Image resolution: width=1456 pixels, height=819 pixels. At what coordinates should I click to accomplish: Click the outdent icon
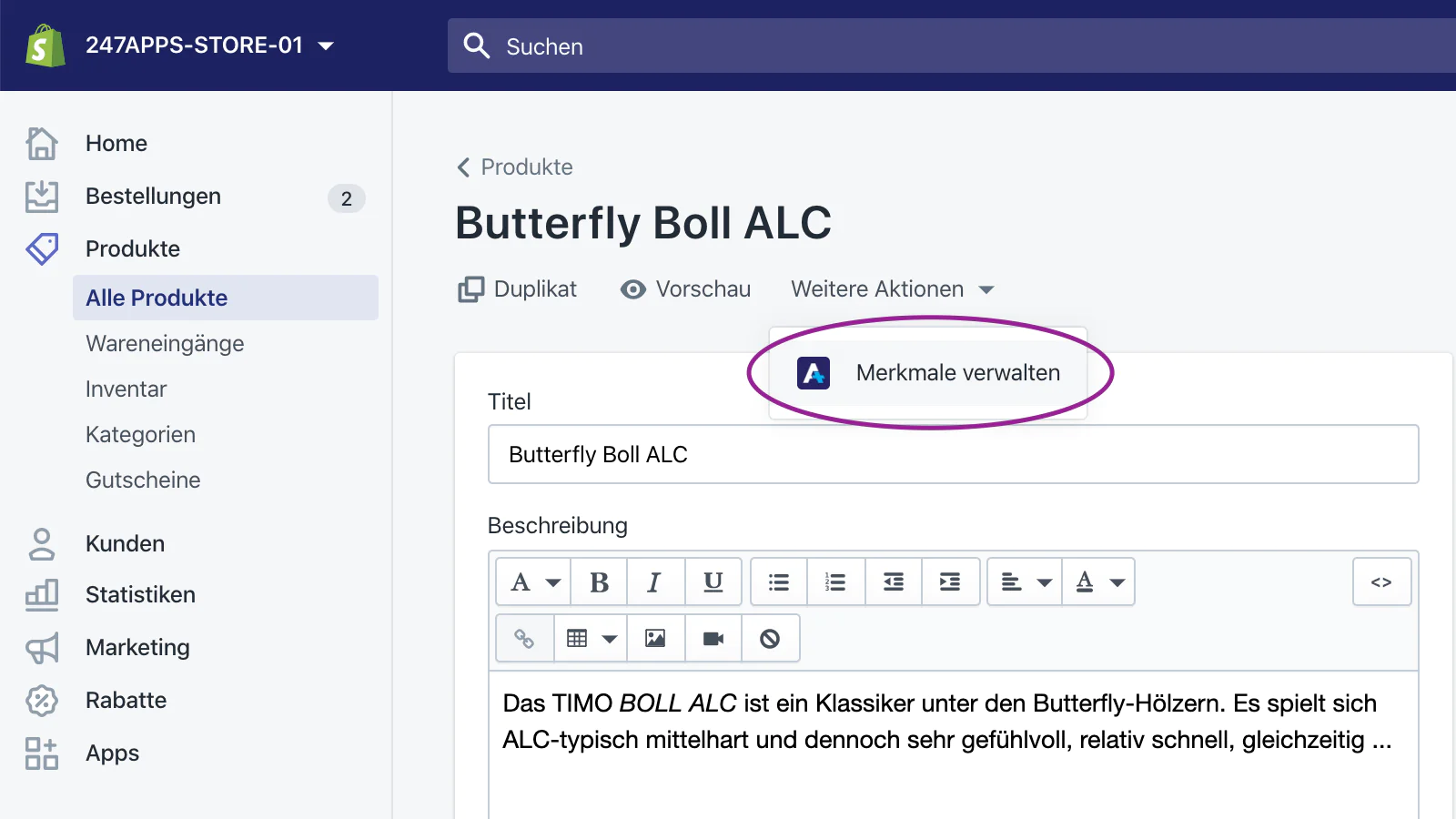click(894, 582)
